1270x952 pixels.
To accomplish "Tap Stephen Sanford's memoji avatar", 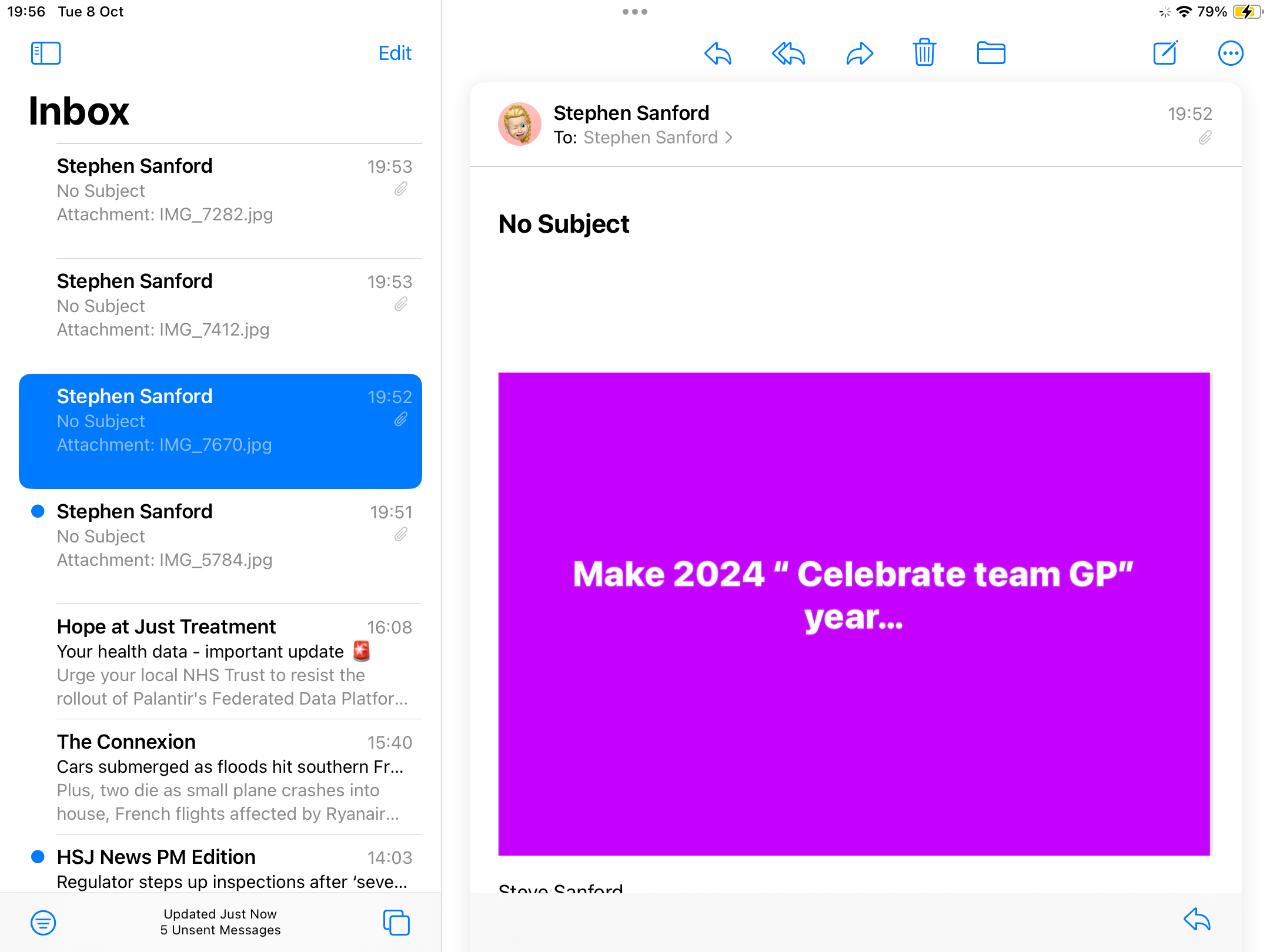I will 520,124.
